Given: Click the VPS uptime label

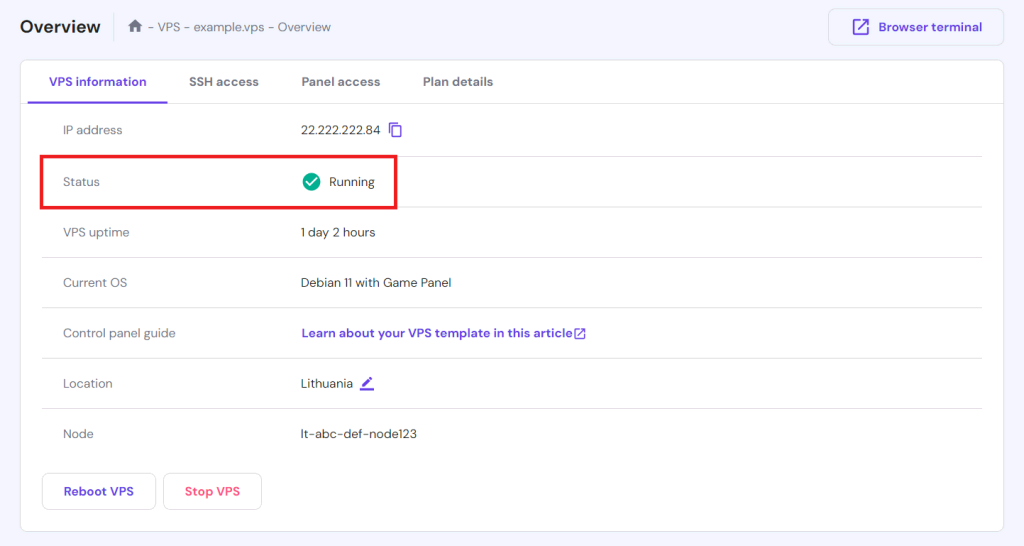Looking at the screenshot, I should (x=96, y=233).
